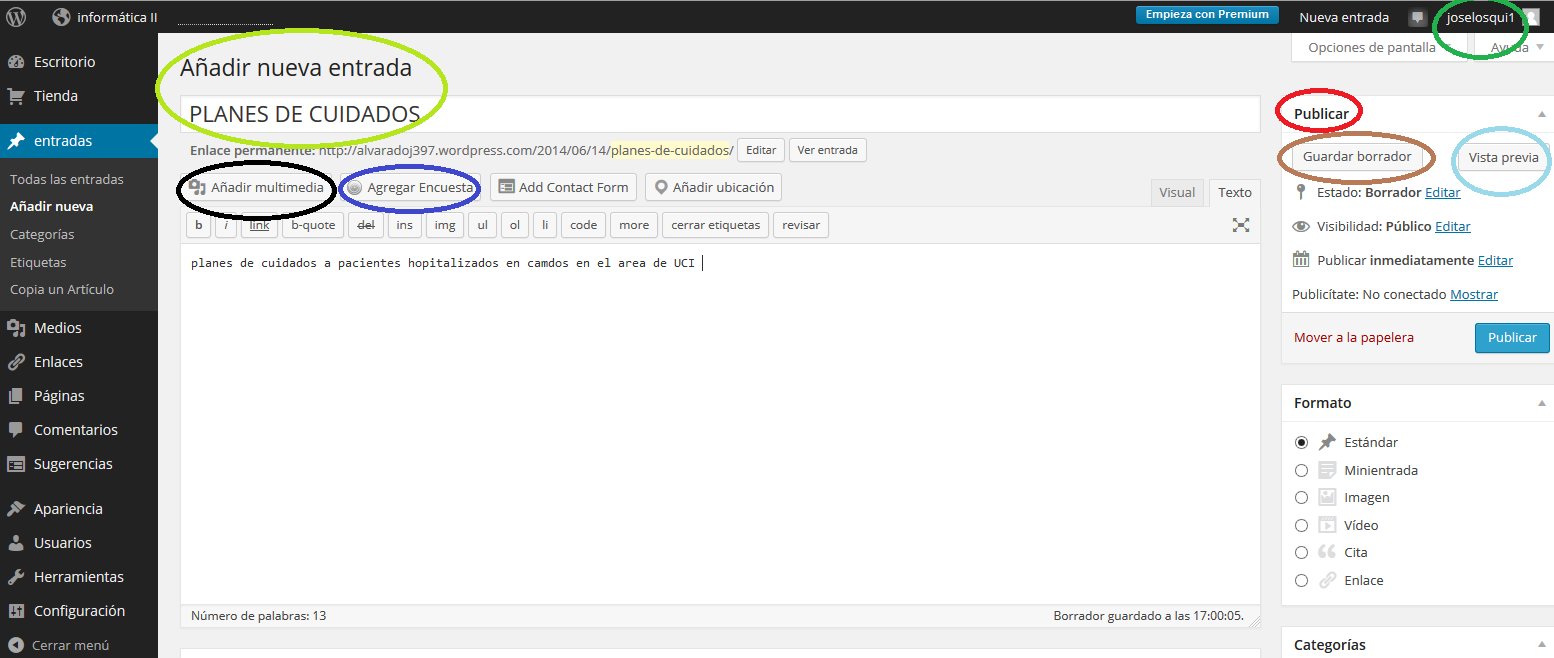Toggle fullscreen editor mode icon
Viewport: 1554px width, 658px height.
click(x=1241, y=225)
